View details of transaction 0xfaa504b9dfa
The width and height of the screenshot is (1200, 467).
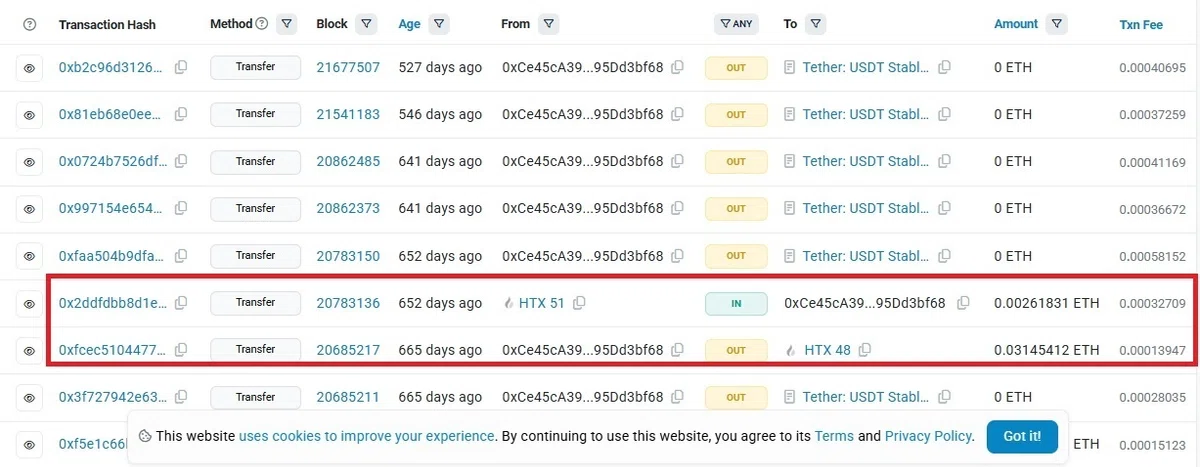[x=29, y=256]
